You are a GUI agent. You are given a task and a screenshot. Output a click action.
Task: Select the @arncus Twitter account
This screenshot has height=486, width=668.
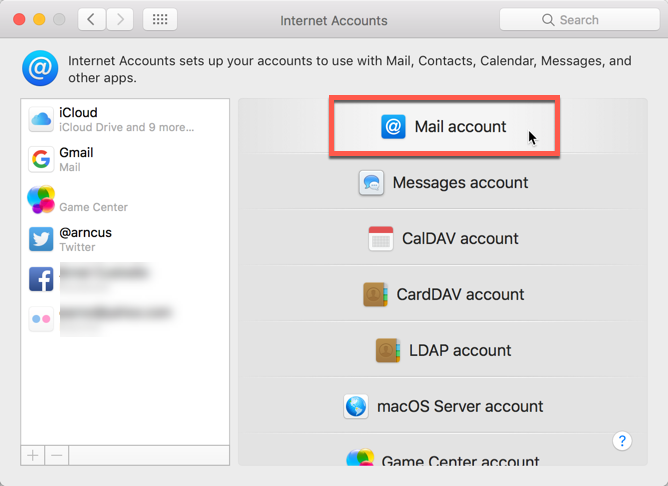click(125, 239)
